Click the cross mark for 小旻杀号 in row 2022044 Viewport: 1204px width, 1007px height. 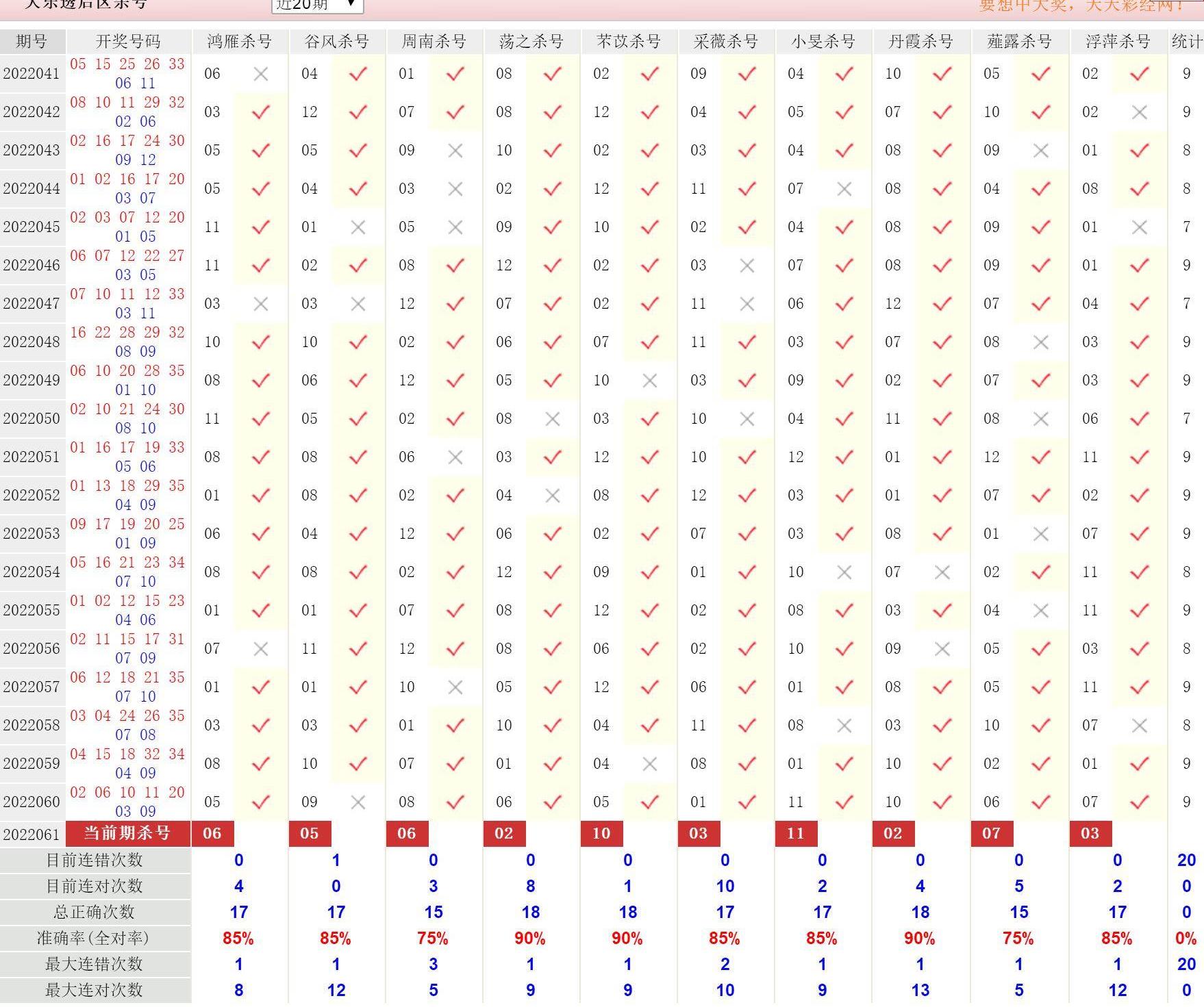point(844,189)
